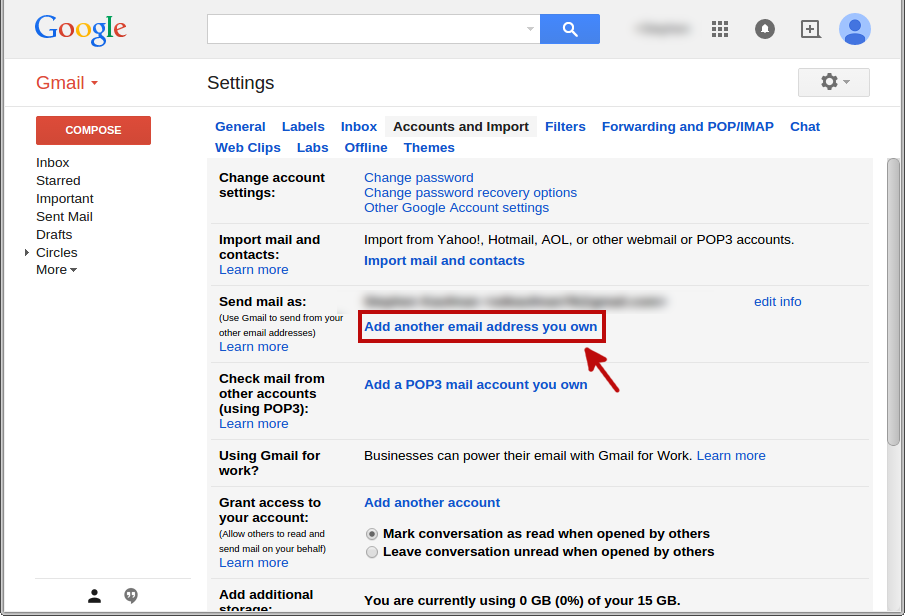Open Forwarding and POP/IMAP tab

pos(687,126)
